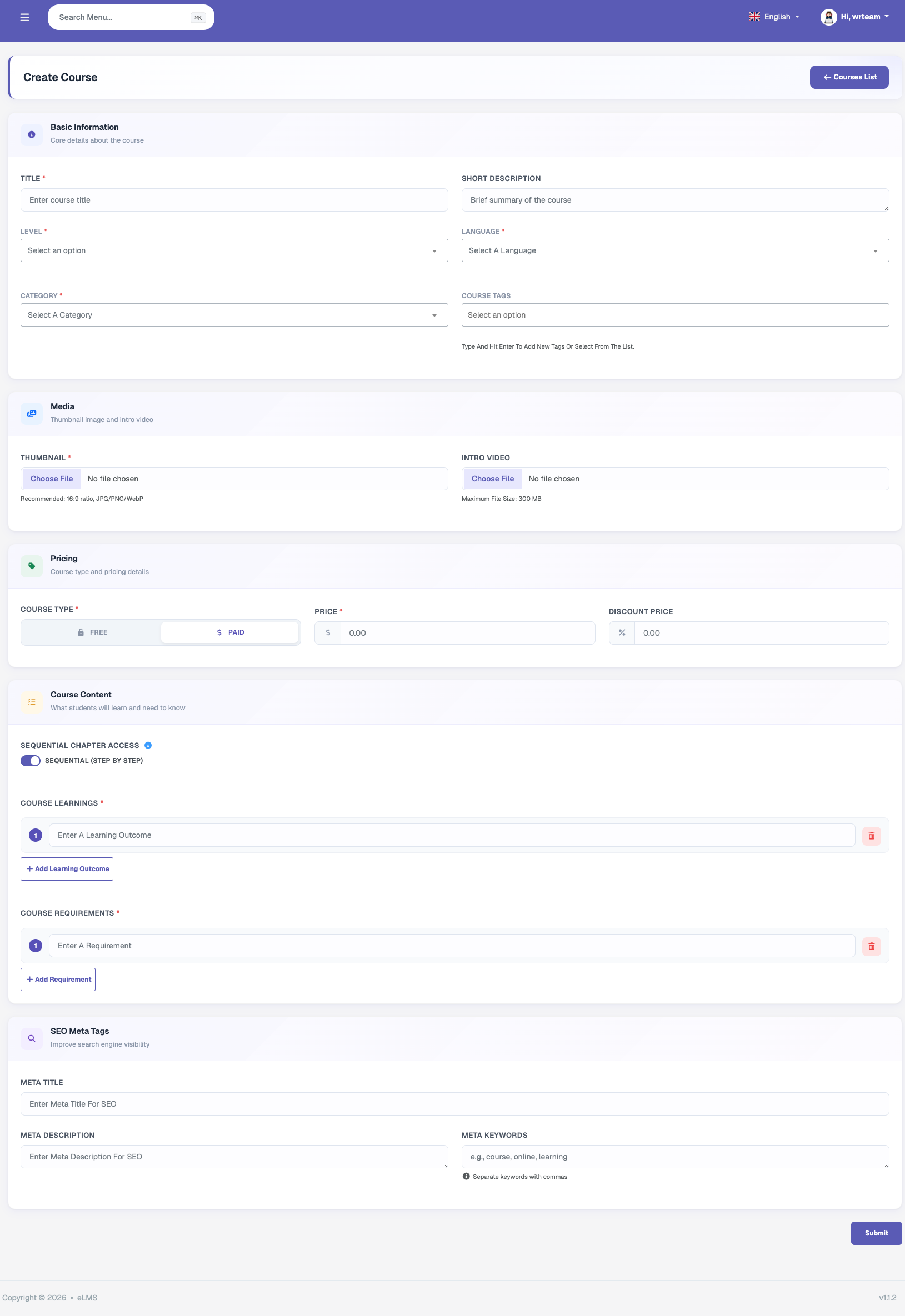The height and width of the screenshot is (1316, 905).
Task: Click the Copyright 2026 eLMS footer text
Action: pyautogui.click(x=50, y=1297)
